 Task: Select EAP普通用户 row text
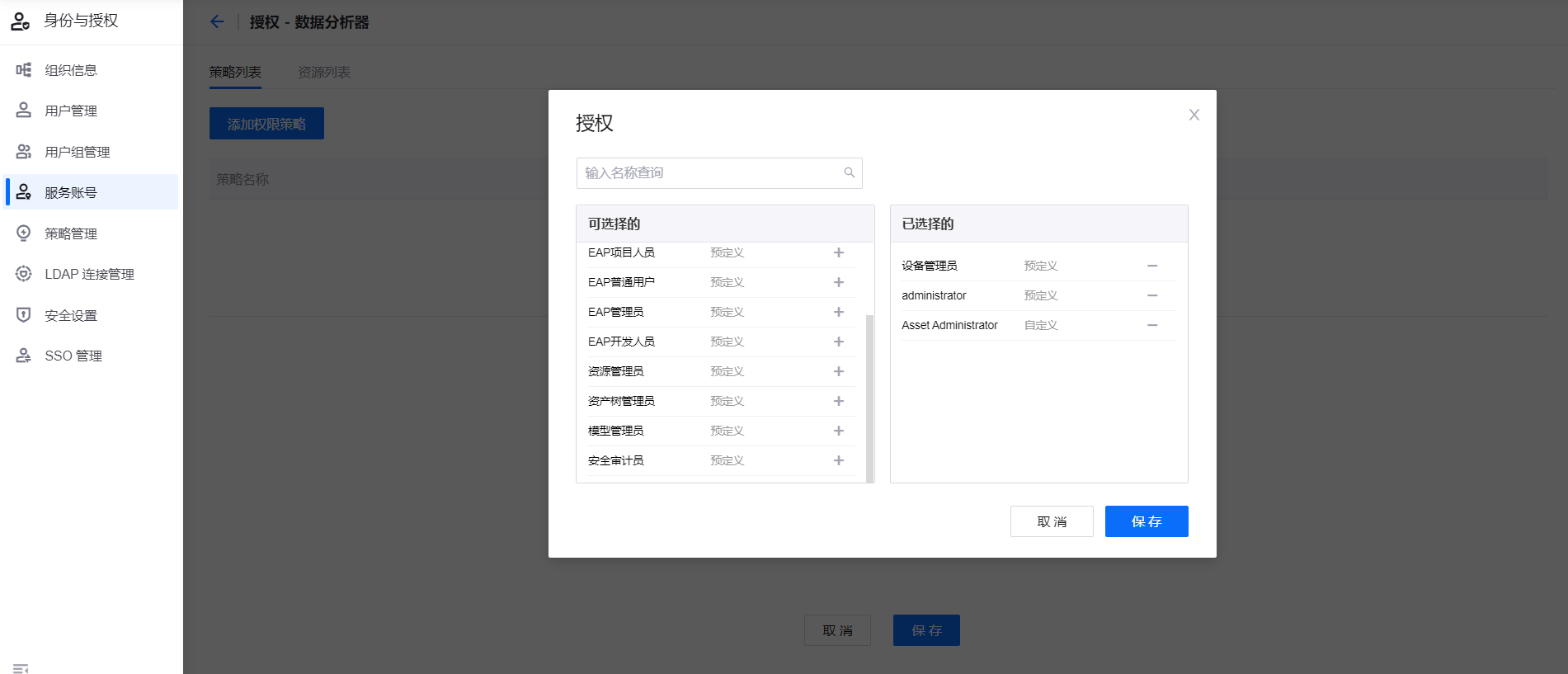coord(621,282)
